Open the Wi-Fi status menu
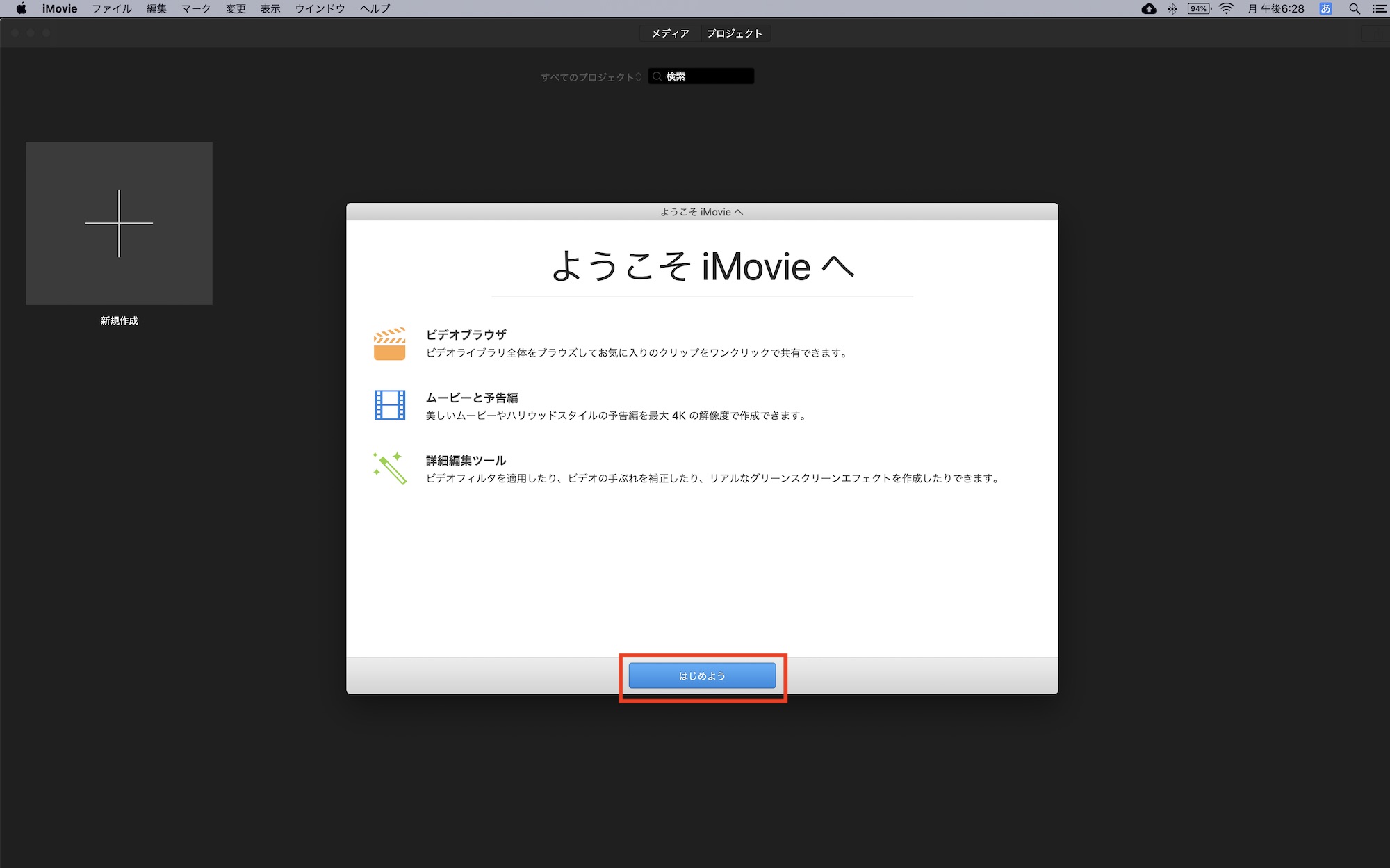This screenshot has height=868, width=1390. [x=1227, y=9]
